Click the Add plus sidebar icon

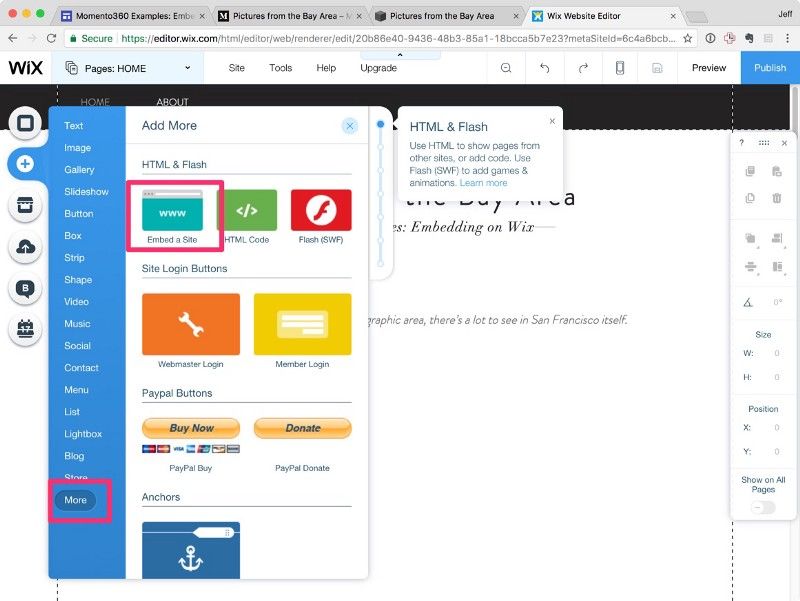25,164
